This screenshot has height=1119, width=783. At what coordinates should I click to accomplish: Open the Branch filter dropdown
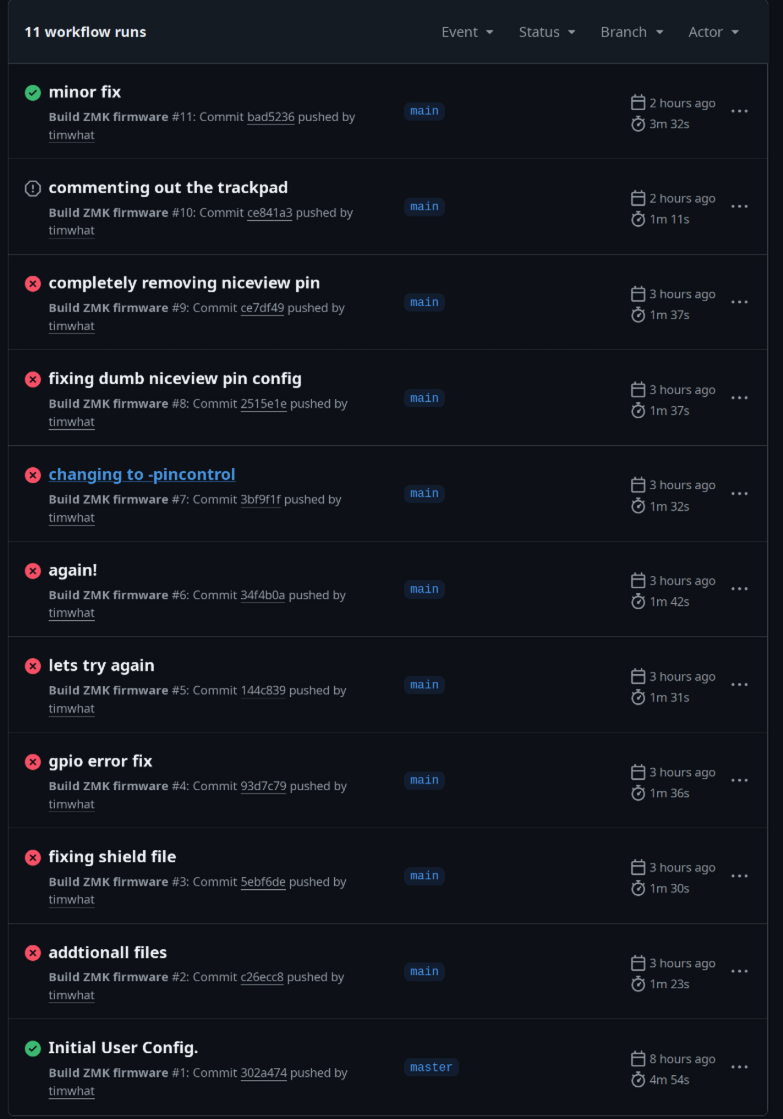[x=631, y=31]
